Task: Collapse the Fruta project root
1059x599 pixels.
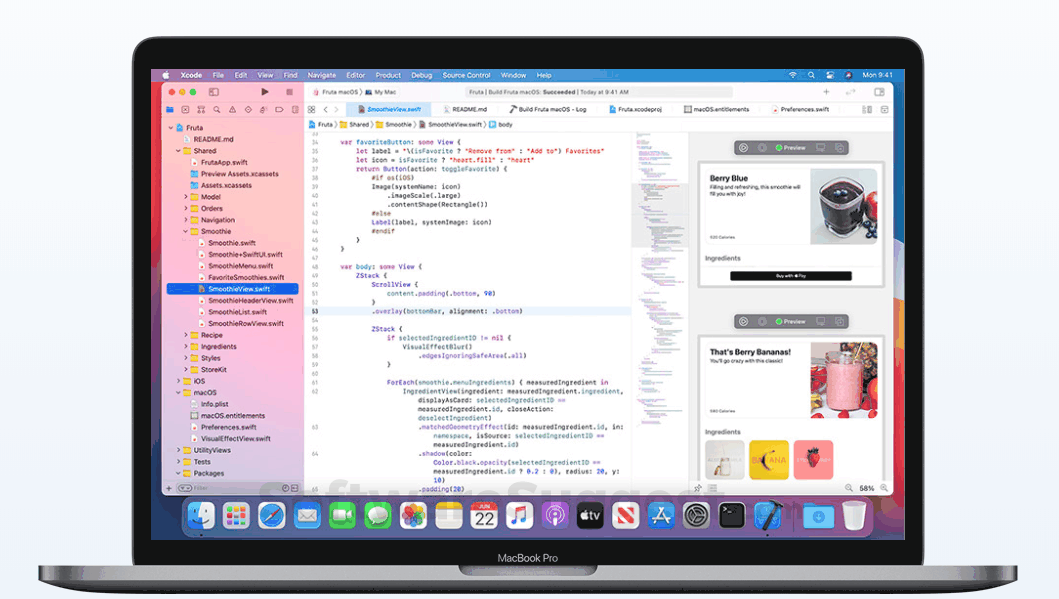Action: [171, 128]
